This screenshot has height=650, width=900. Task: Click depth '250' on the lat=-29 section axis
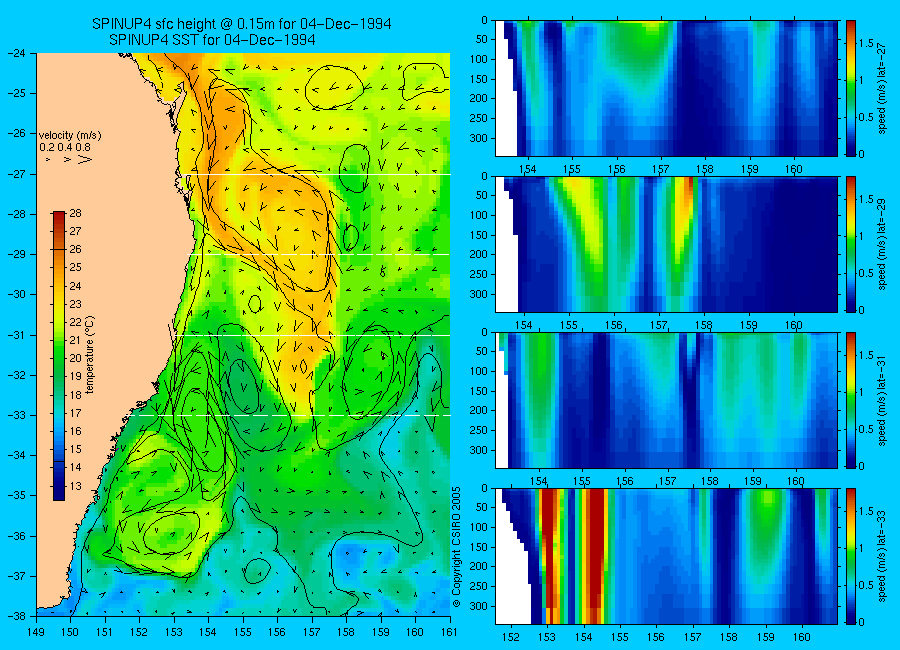click(479, 274)
